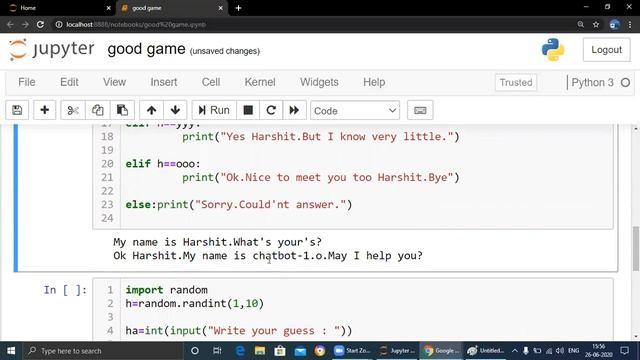Open Zoom app in taskbar
This screenshot has width=640, height=360.
tap(352, 351)
